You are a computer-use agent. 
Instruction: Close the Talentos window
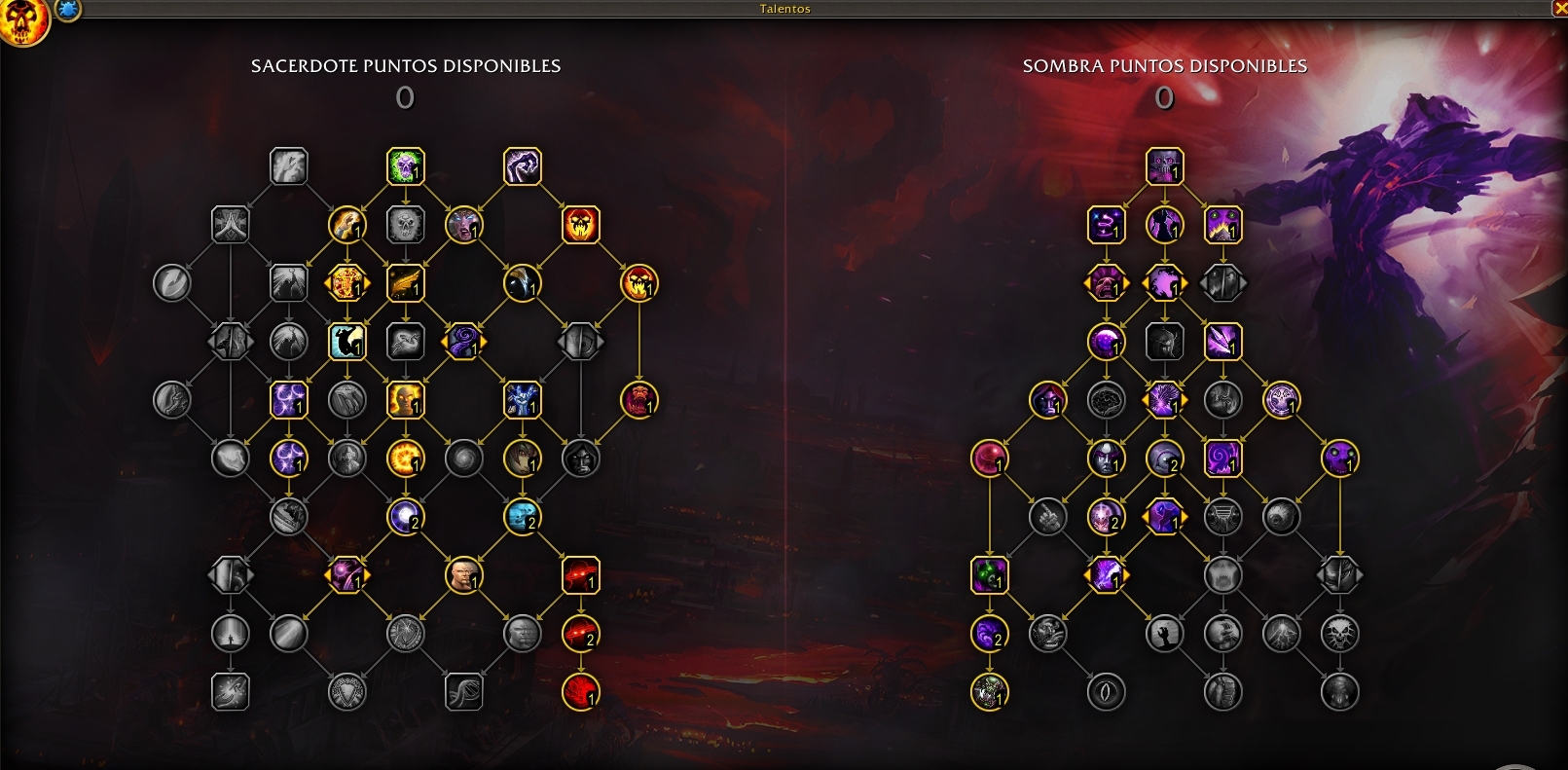point(1558,9)
